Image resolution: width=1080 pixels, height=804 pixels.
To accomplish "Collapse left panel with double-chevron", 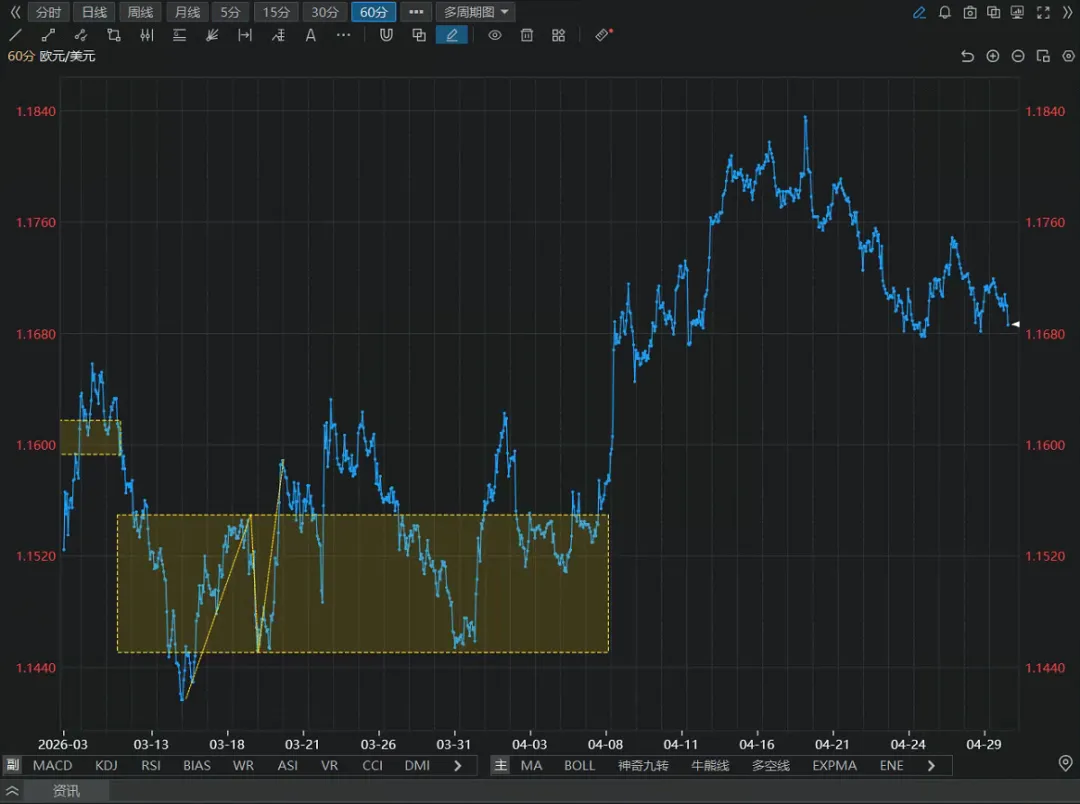I will (15, 12).
